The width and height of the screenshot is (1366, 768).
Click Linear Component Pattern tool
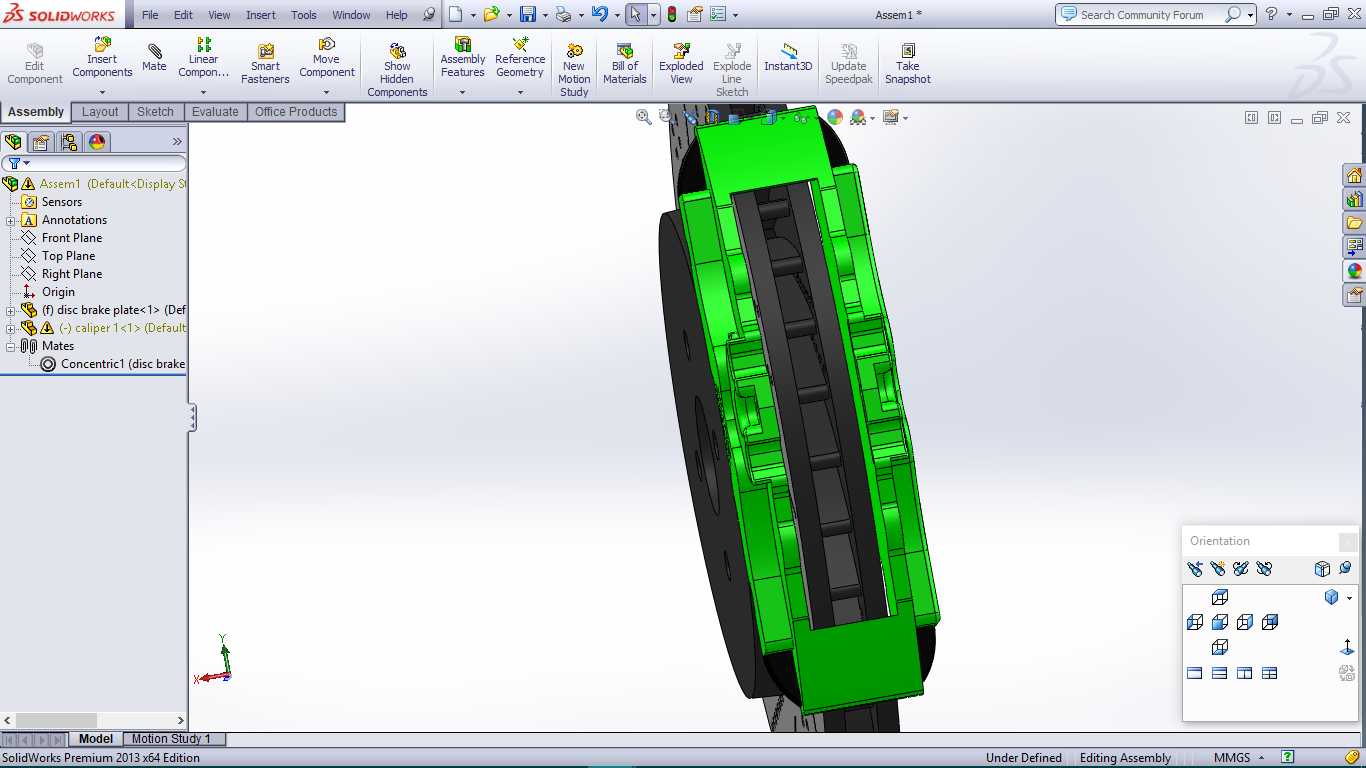(204, 58)
